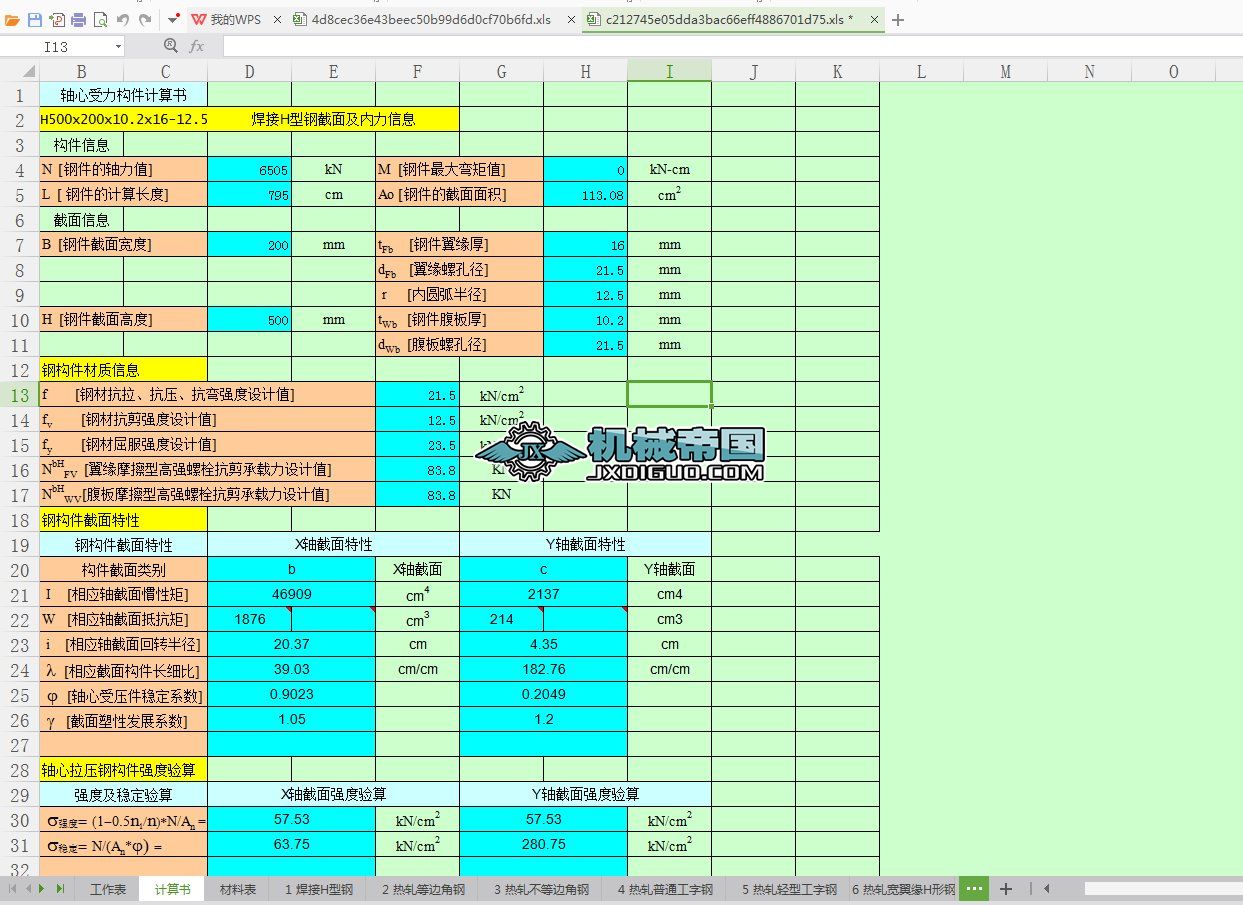Click the zoom magnifier icon by formula bar
The image size is (1243, 905).
coord(170,46)
